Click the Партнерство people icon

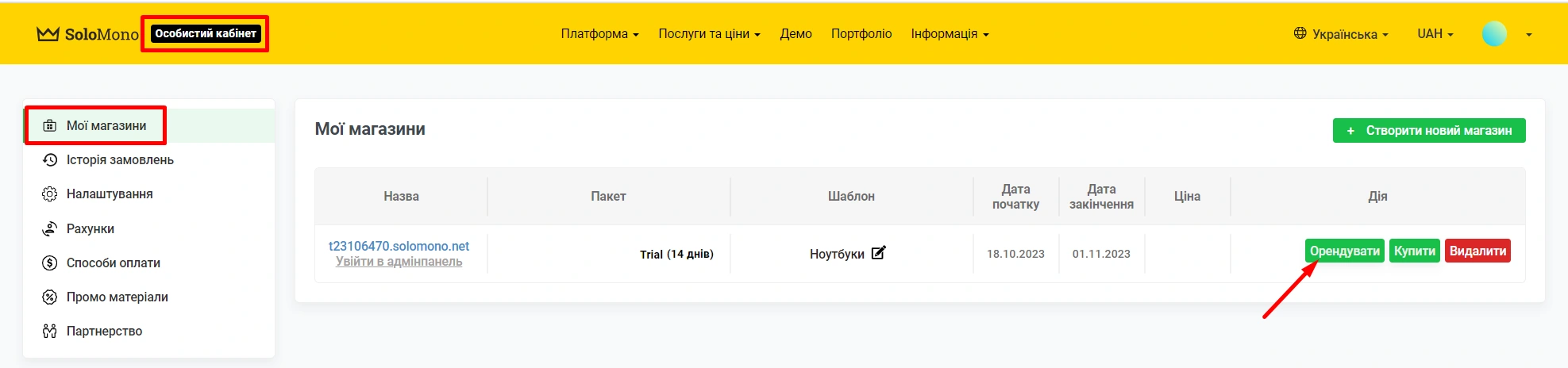(49, 331)
